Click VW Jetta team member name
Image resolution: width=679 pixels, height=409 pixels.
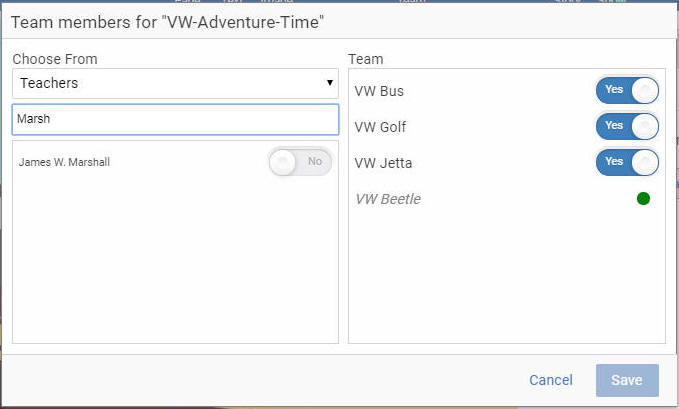click(383, 163)
